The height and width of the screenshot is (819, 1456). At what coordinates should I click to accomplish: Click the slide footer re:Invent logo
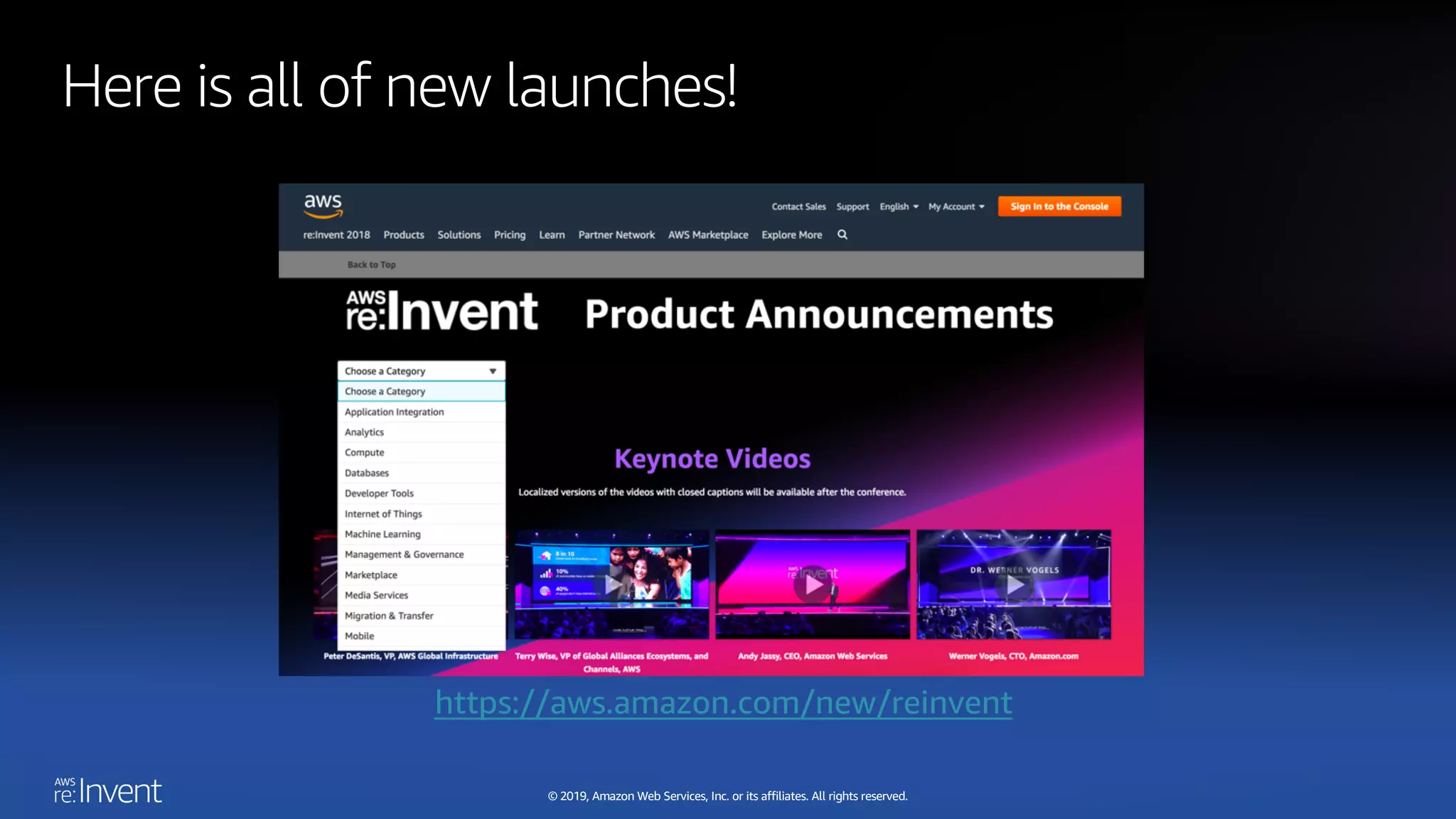(108, 791)
